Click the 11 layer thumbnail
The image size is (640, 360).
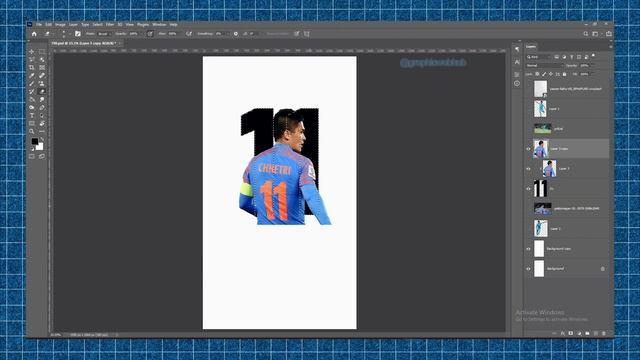click(540, 189)
